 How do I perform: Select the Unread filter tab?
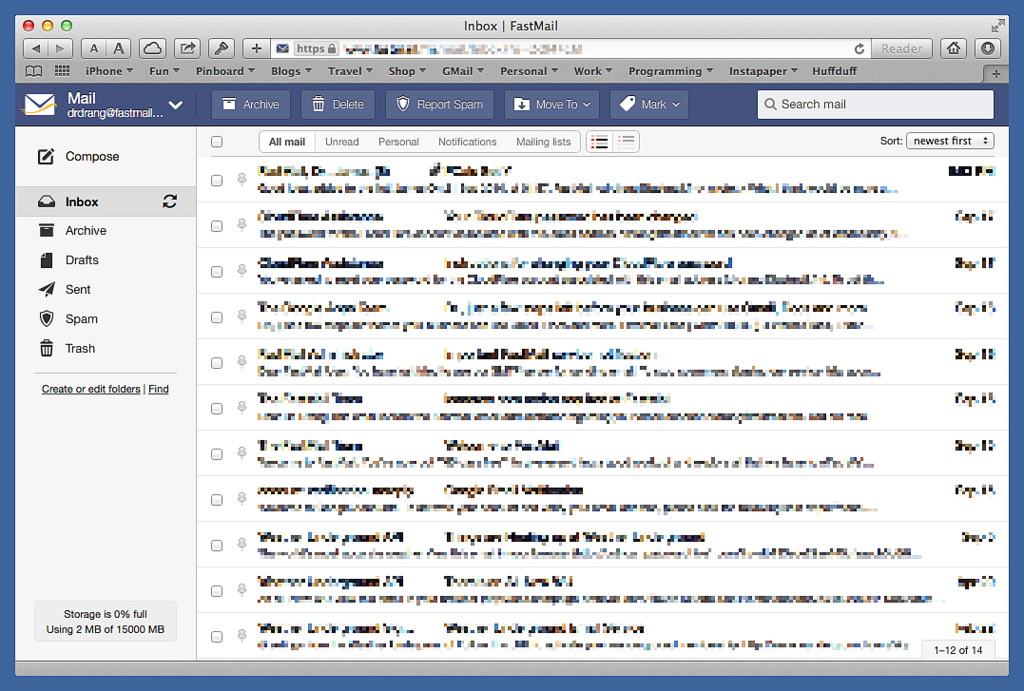[x=342, y=142]
